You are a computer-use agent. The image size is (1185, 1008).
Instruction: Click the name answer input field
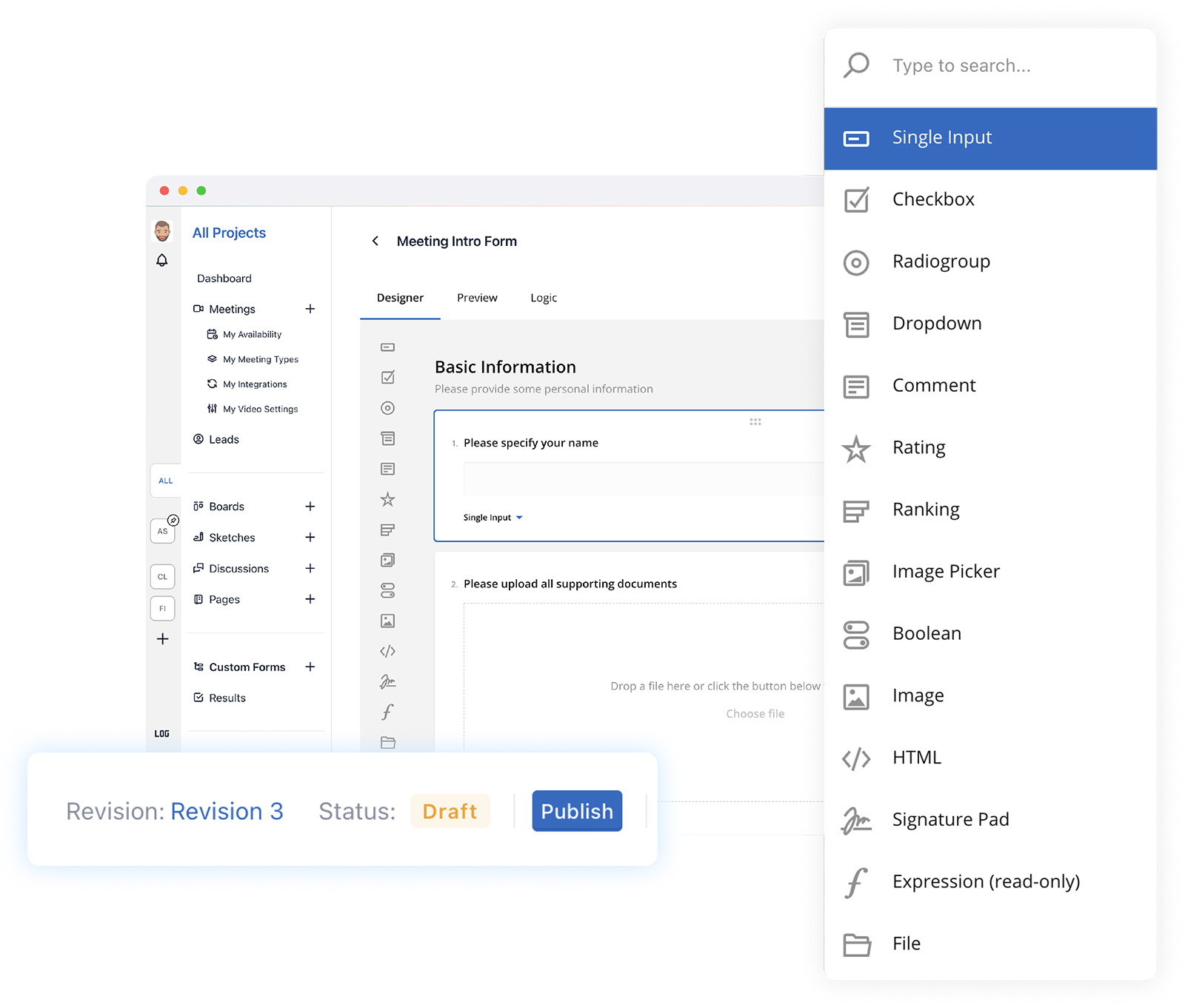coord(644,479)
